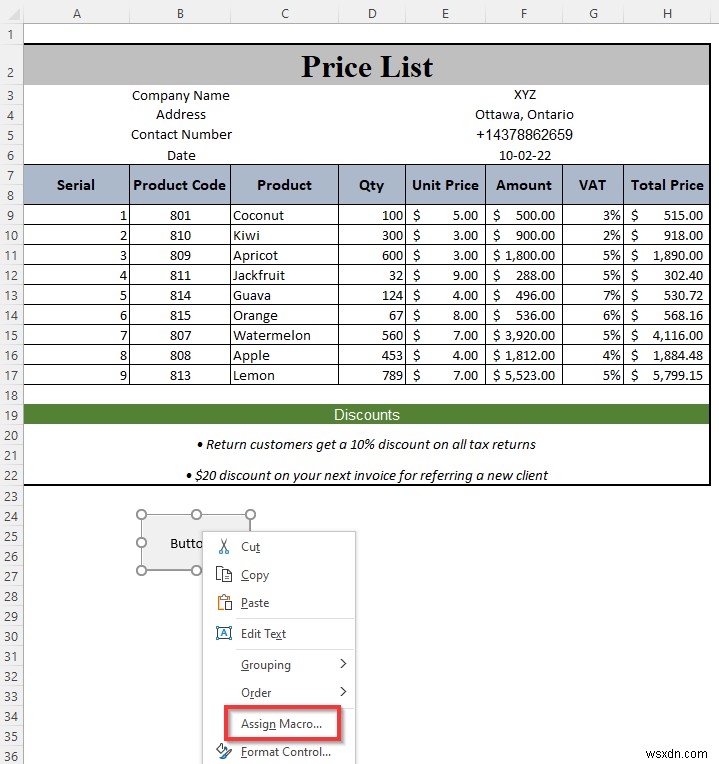
Task: Expand the Grouping submenu arrow
Action: [343, 664]
